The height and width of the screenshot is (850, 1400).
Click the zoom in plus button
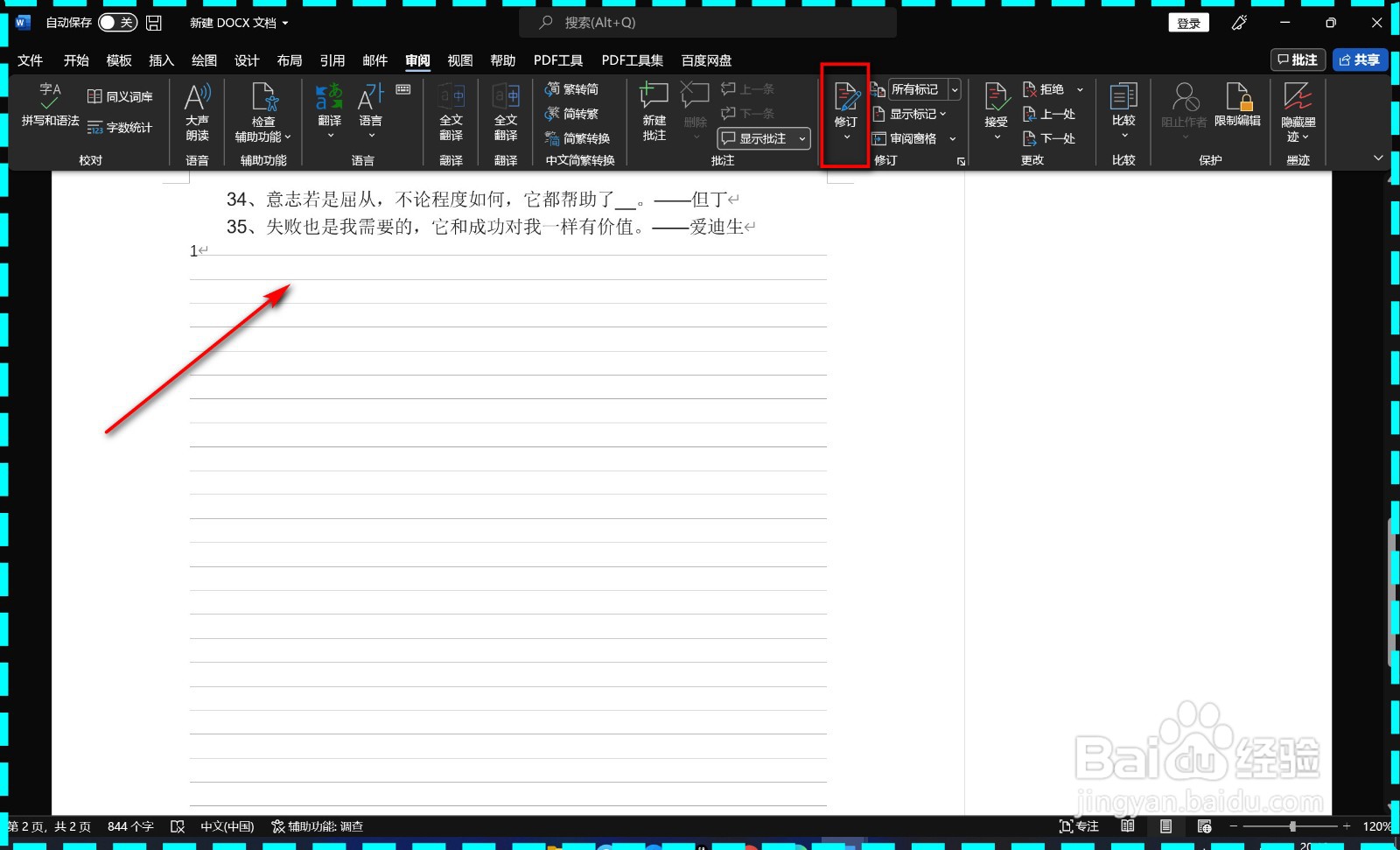pos(1347,826)
